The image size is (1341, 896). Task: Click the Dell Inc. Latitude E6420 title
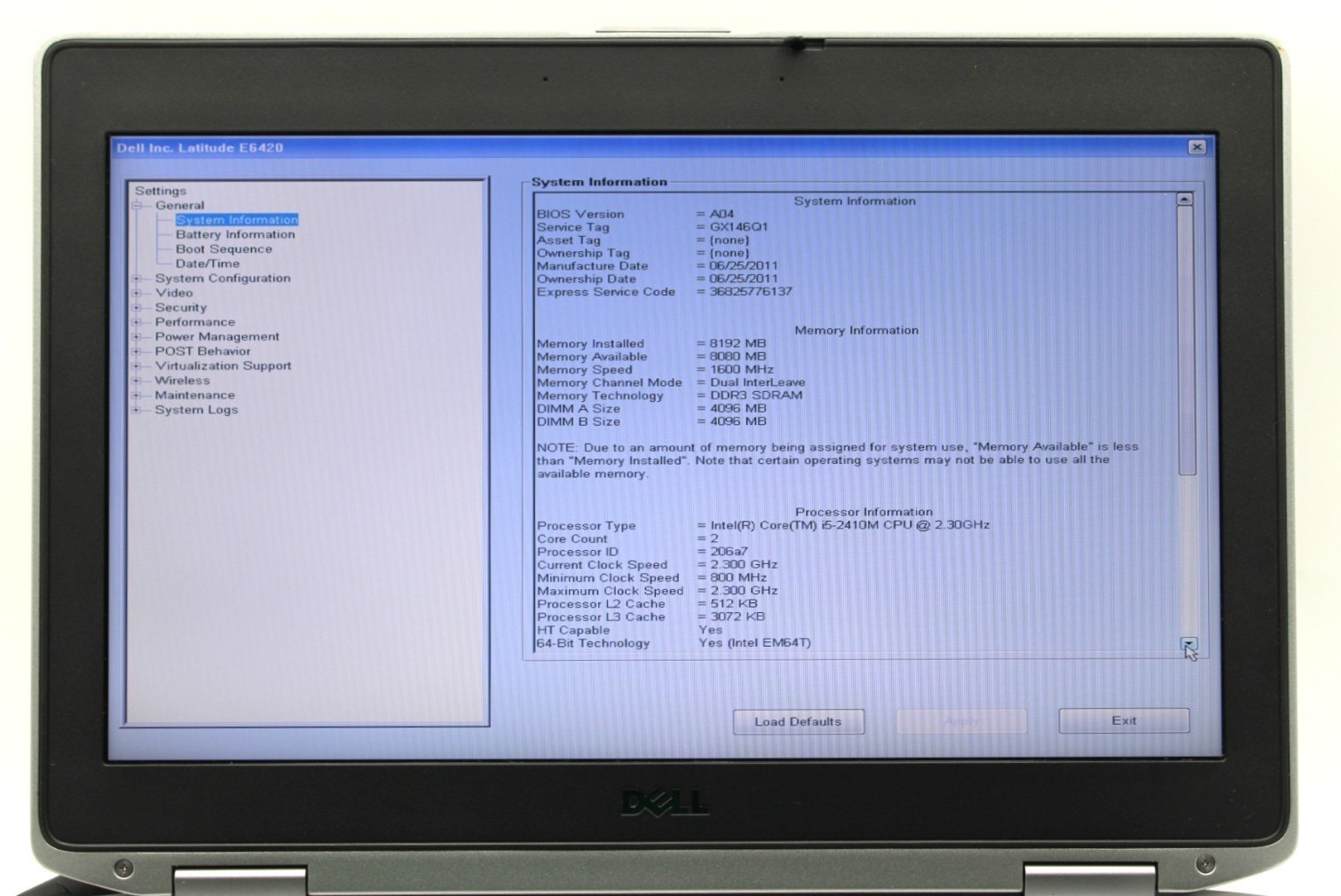pos(200,148)
